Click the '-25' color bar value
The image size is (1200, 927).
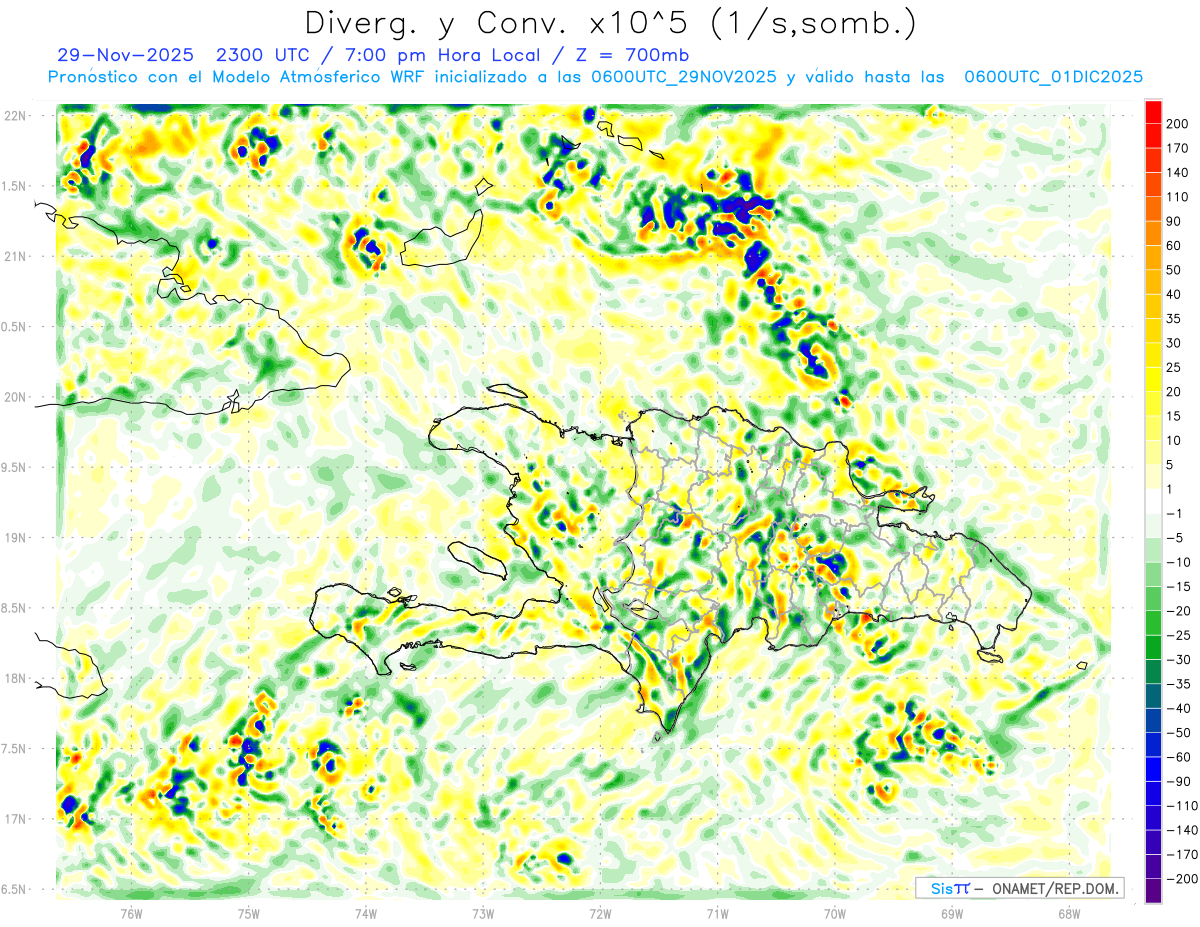click(x=1178, y=635)
